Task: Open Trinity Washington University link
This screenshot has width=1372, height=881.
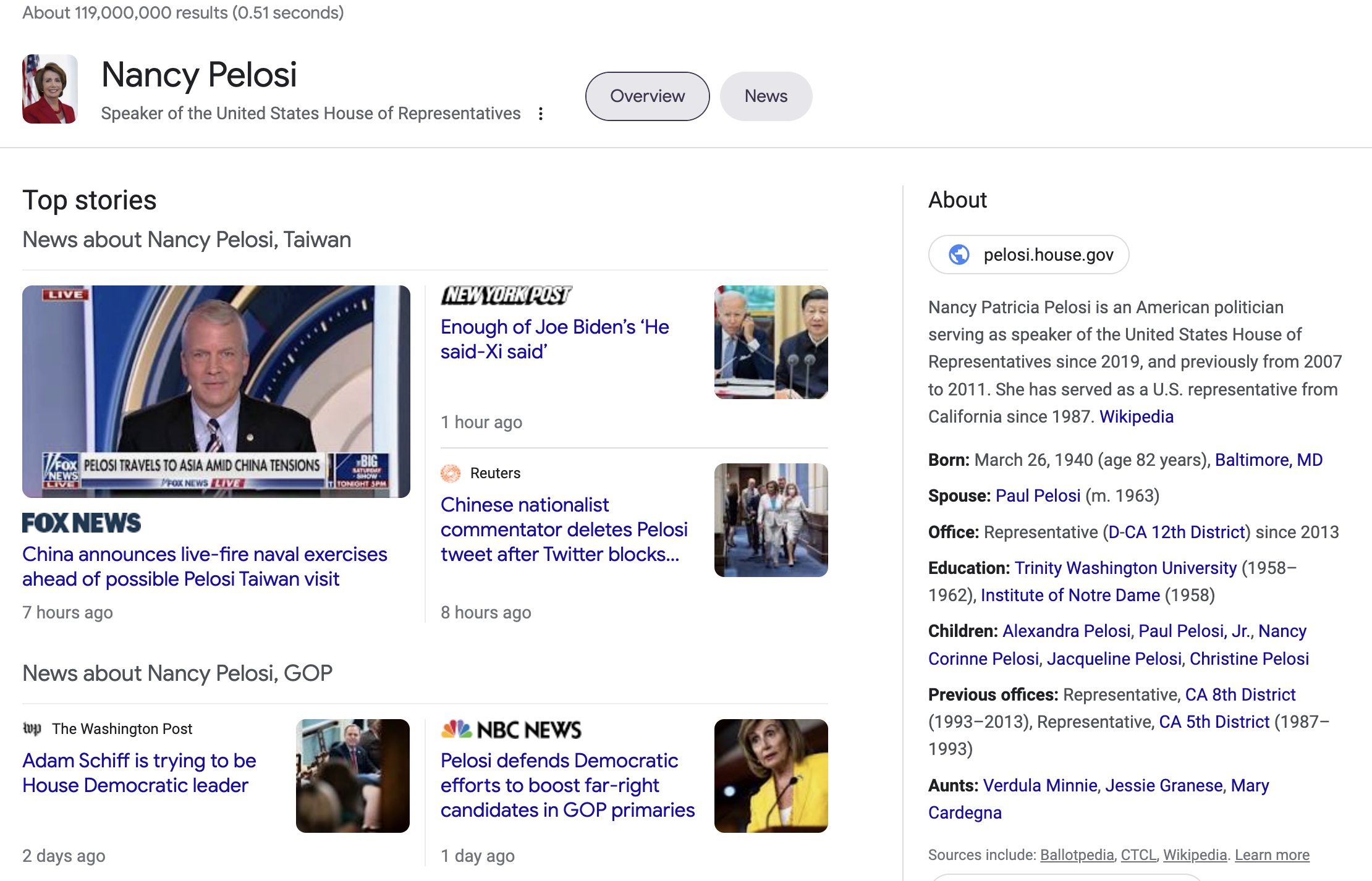Action: pos(1125,568)
